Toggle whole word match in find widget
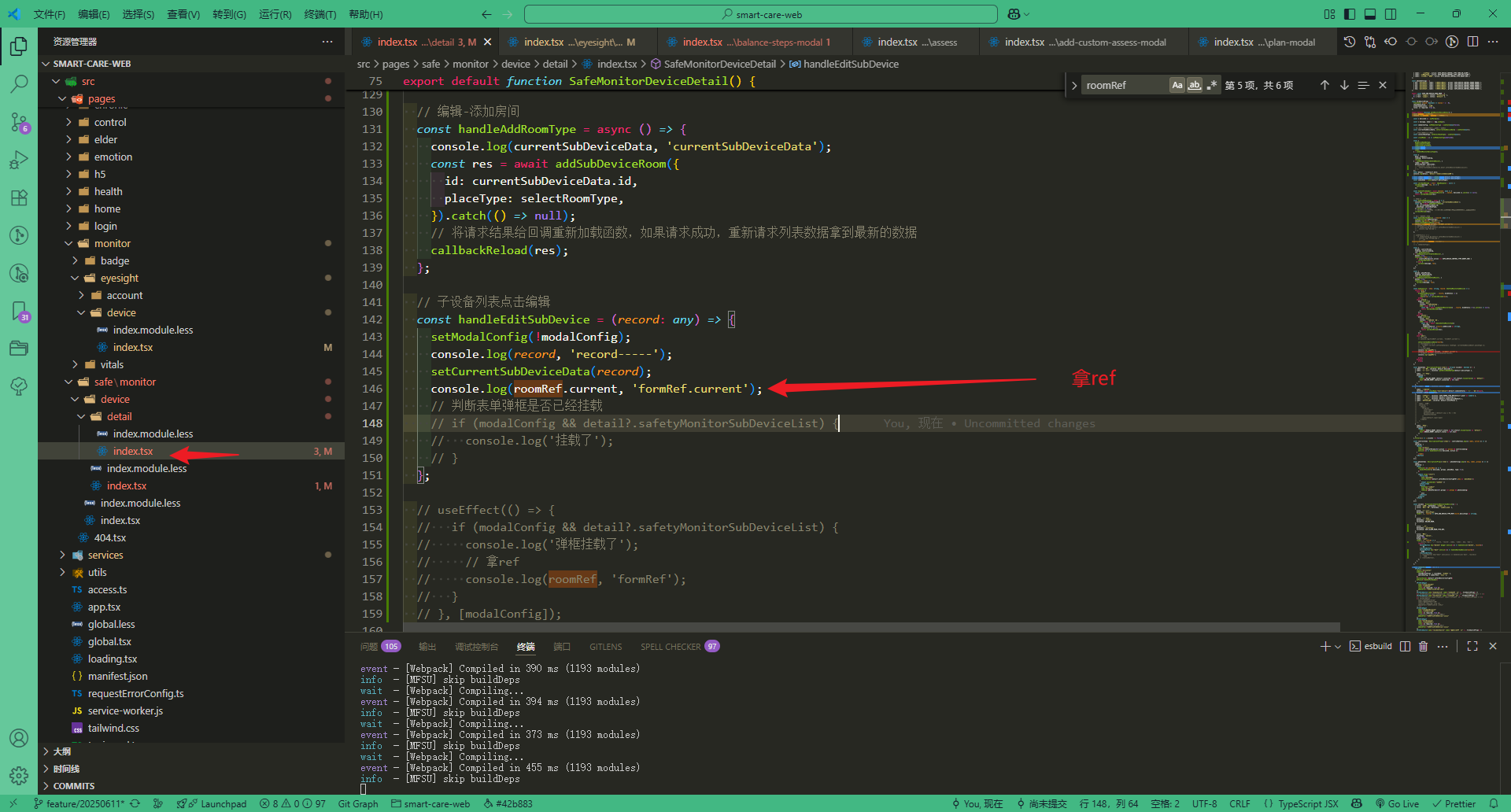 point(1195,84)
